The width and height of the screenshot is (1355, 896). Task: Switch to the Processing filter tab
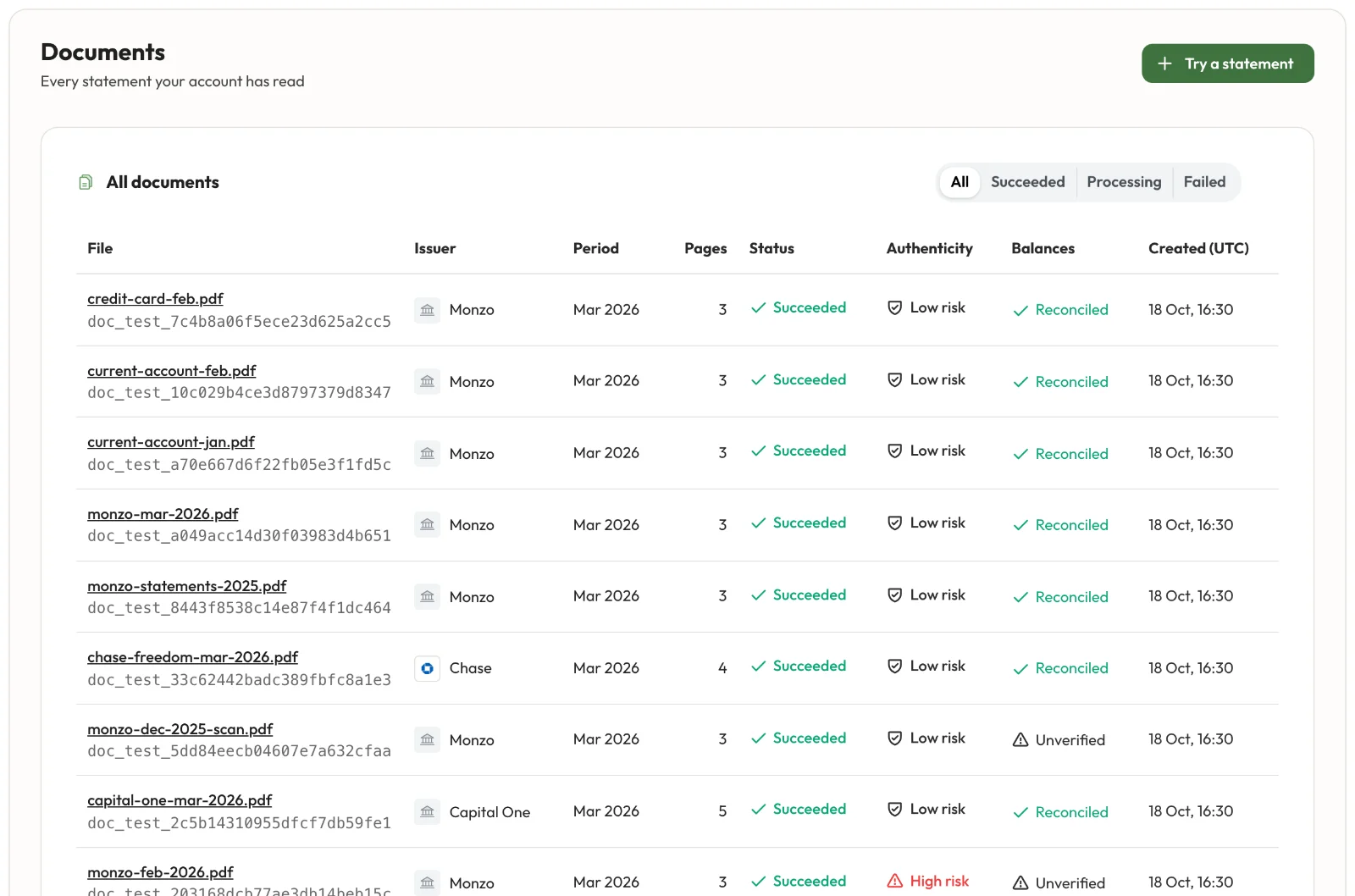click(x=1124, y=182)
